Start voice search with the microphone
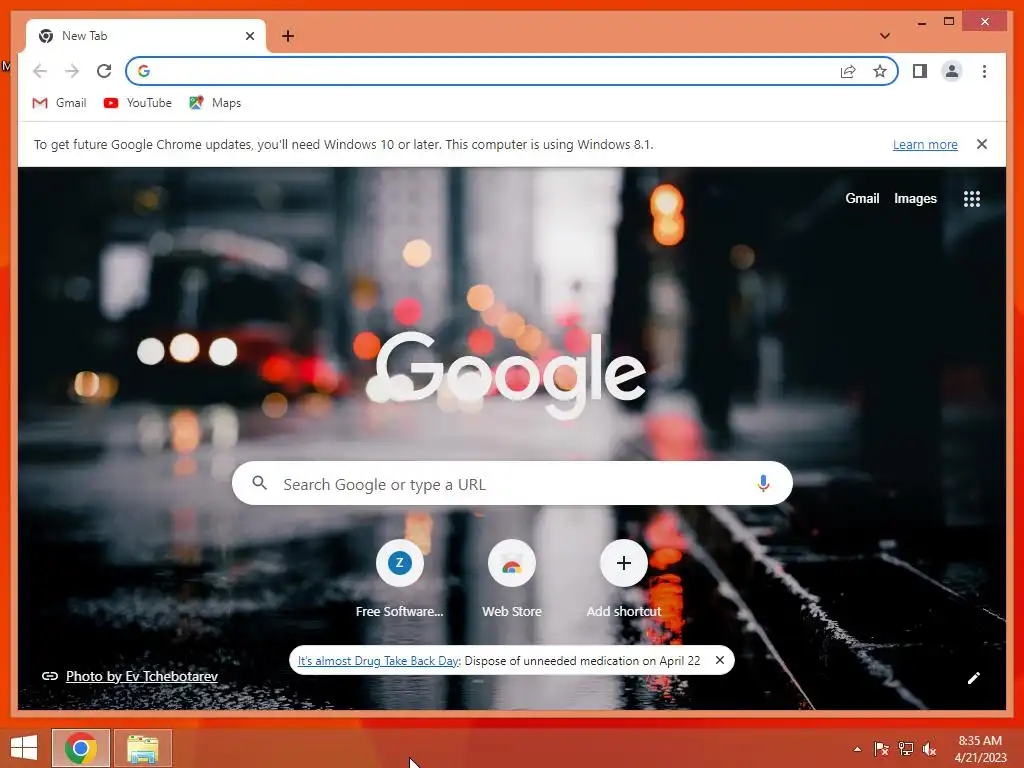 [763, 483]
